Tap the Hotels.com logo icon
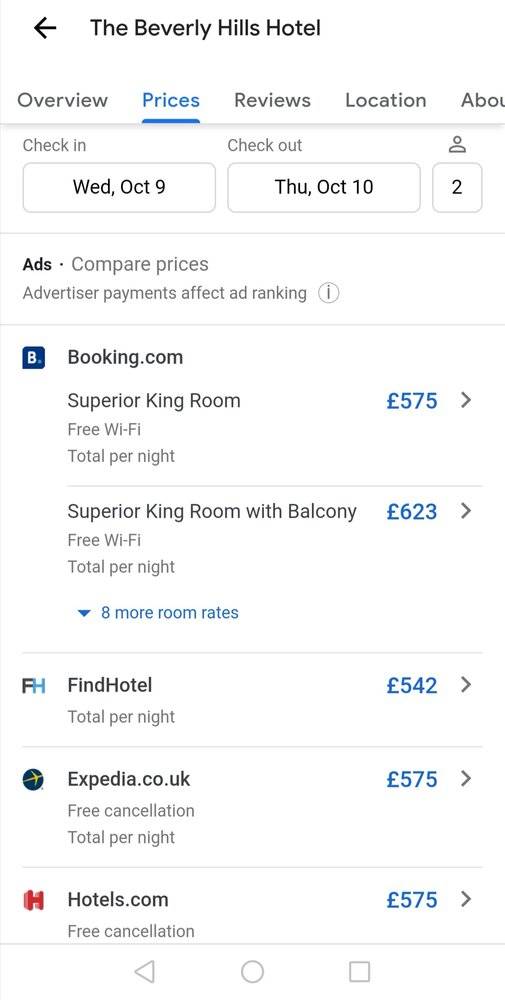This screenshot has height=1000, width=505. (33, 900)
